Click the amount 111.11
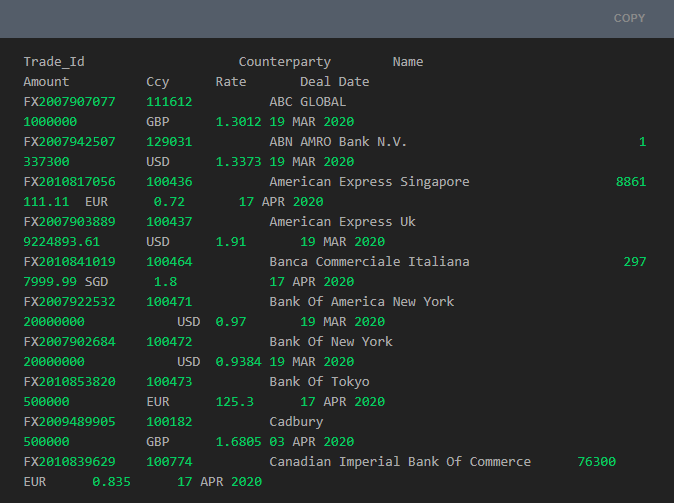The width and height of the screenshot is (674, 503). tap(46, 202)
